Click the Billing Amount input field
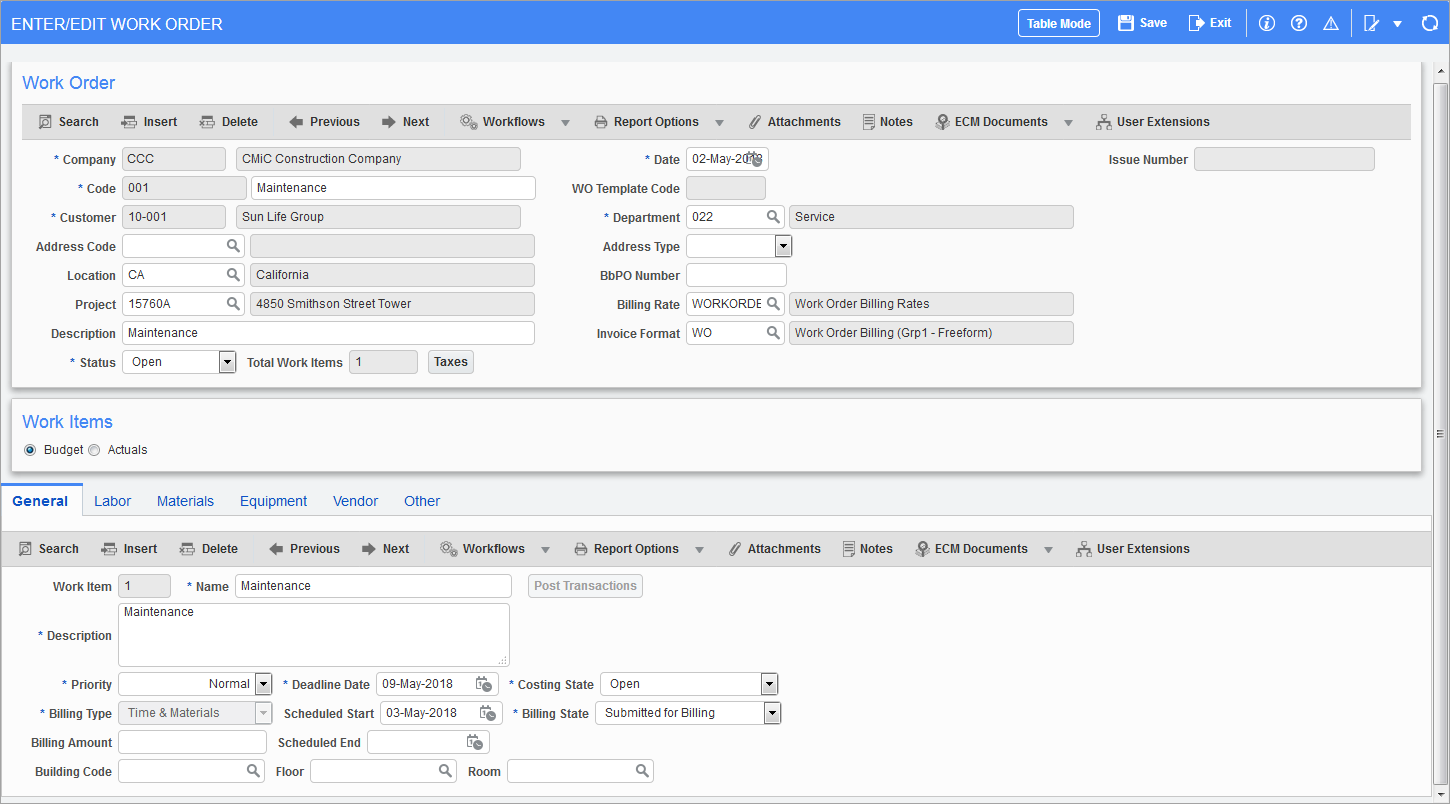The width and height of the screenshot is (1450, 804). 192,741
